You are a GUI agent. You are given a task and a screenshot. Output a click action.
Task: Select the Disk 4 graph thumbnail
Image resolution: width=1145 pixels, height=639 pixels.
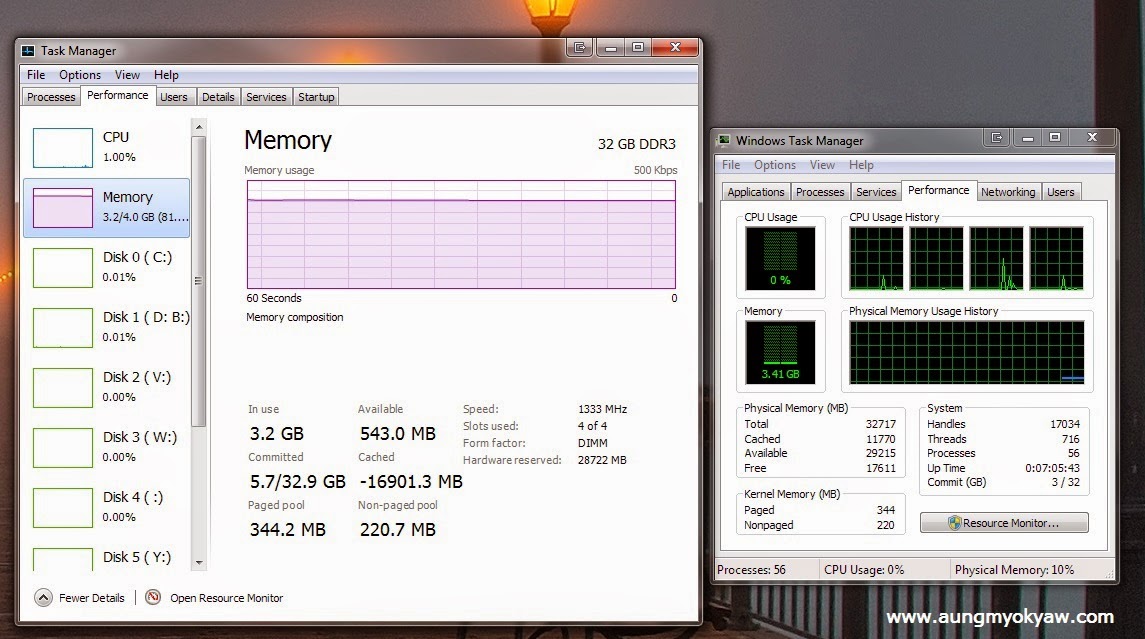click(x=63, y=508)
